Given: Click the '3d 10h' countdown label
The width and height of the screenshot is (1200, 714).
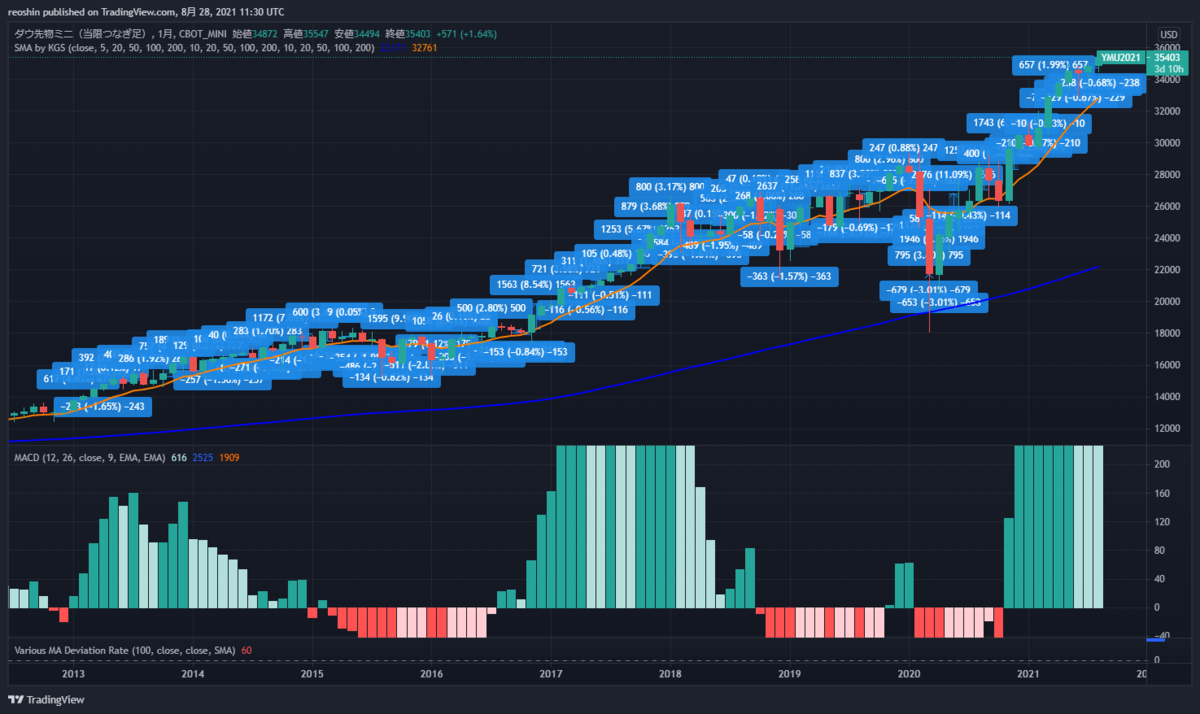Looking at the screenshot, I should click(1168, 70).
